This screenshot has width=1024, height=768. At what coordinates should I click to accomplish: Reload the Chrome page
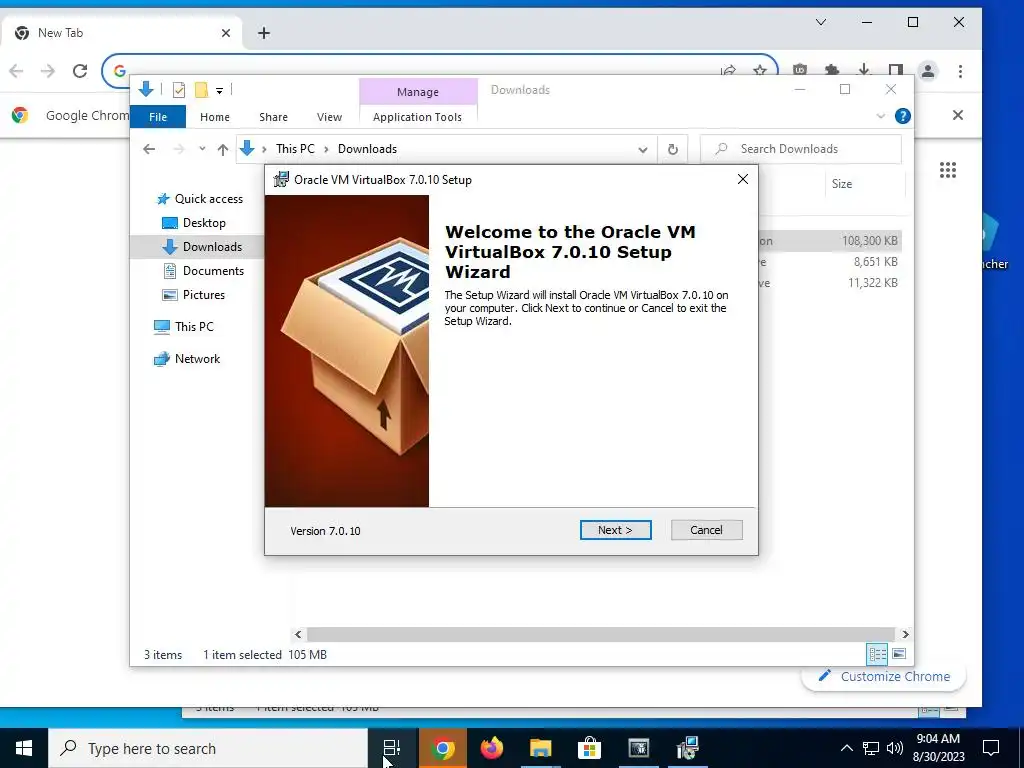coord(80,71)
